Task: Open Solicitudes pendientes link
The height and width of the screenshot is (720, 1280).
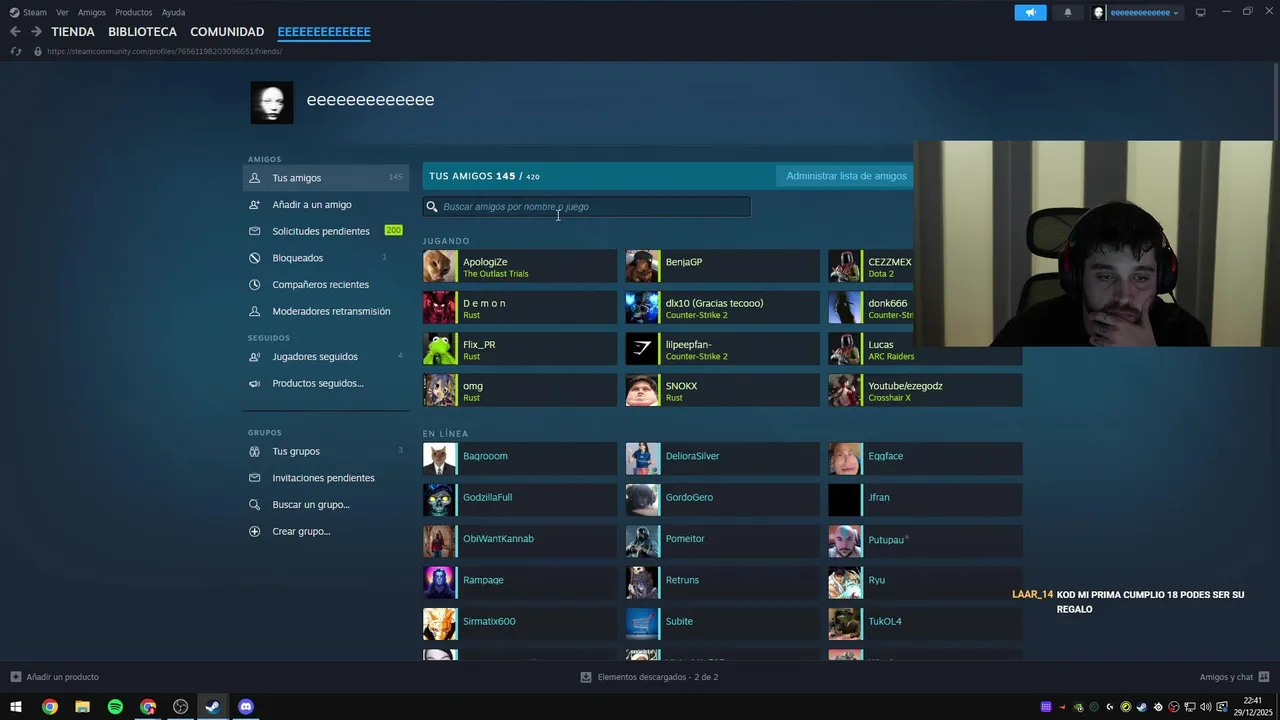Action: pos(321,231)
